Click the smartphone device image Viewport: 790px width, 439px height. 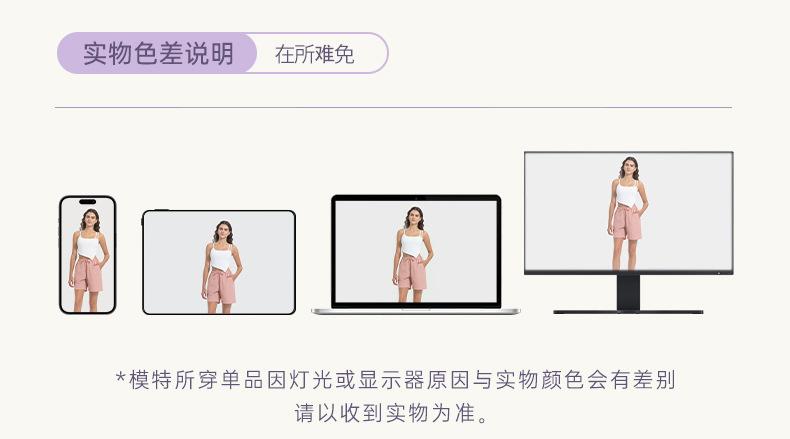(x=88, y=255)
